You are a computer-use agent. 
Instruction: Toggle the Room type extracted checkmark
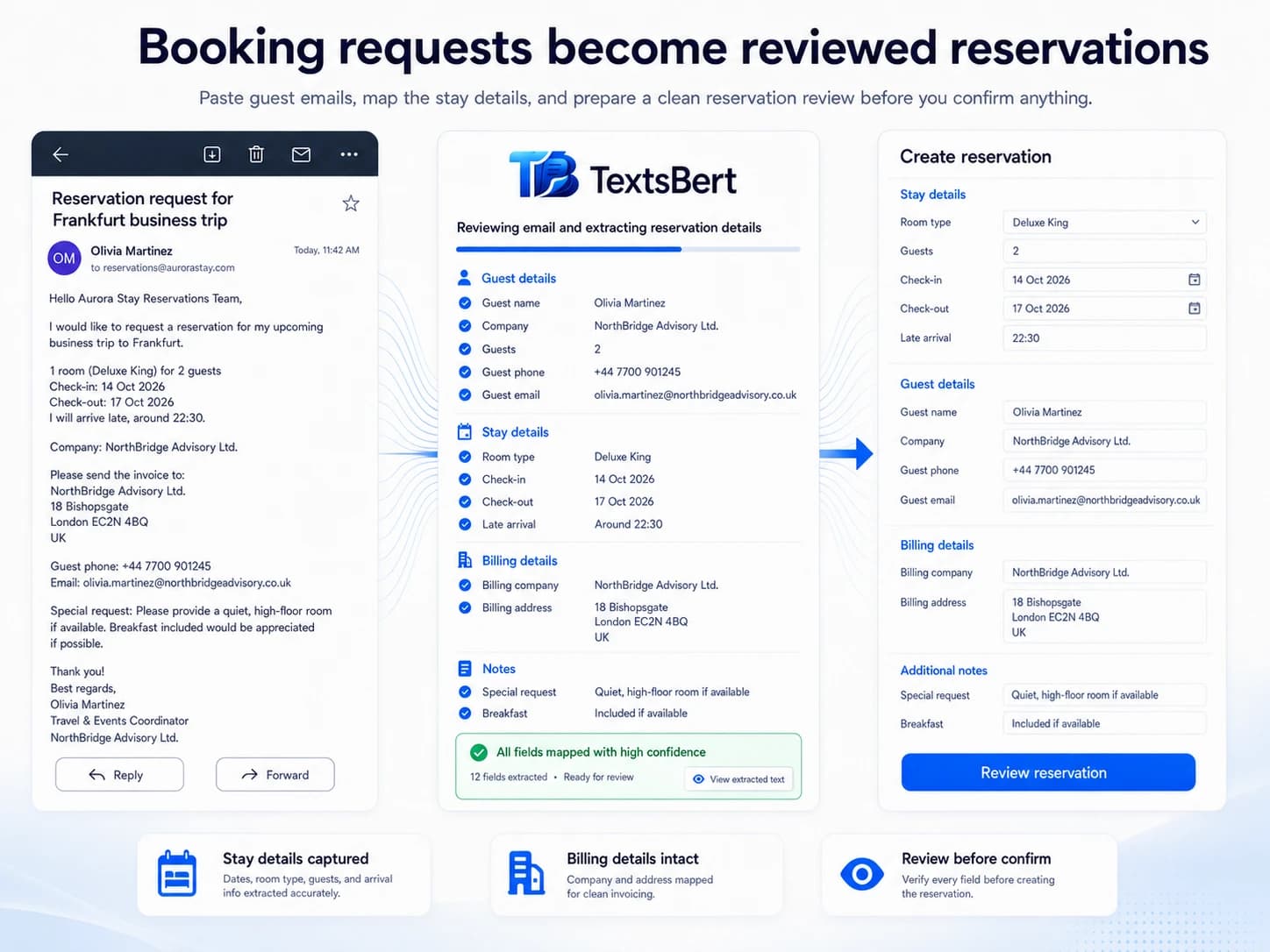(x=465, y=457)
